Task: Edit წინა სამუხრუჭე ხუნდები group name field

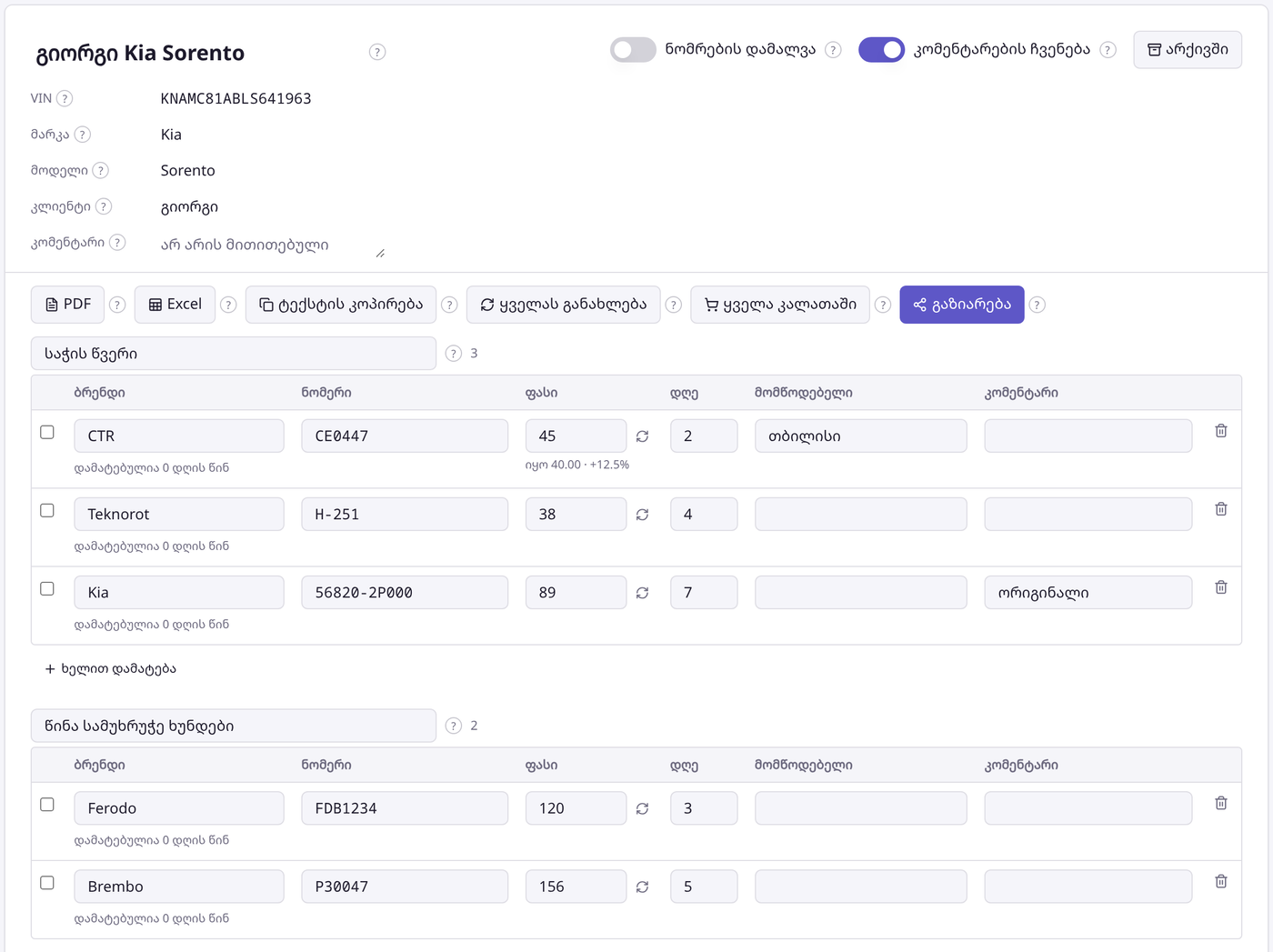Action: [x=234, y=726]
